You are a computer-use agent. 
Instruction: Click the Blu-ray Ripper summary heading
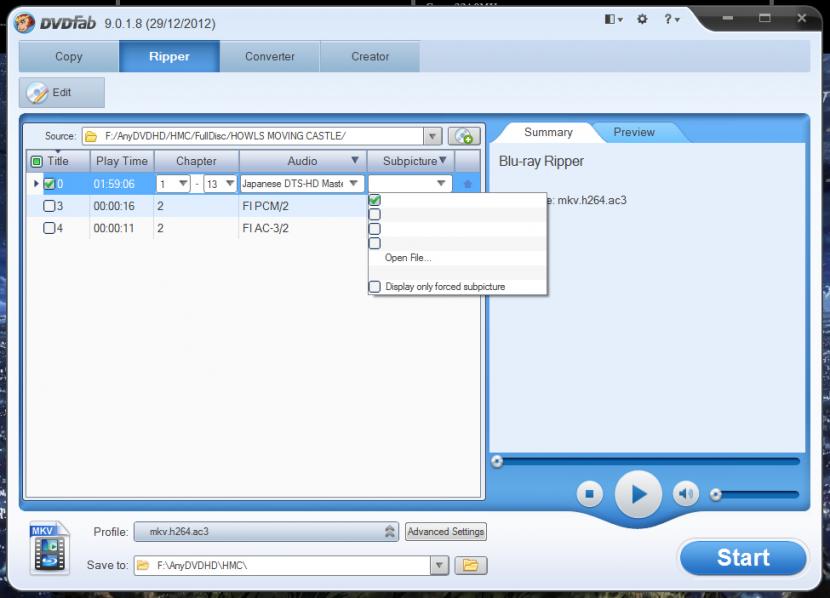tap(541, 161)
